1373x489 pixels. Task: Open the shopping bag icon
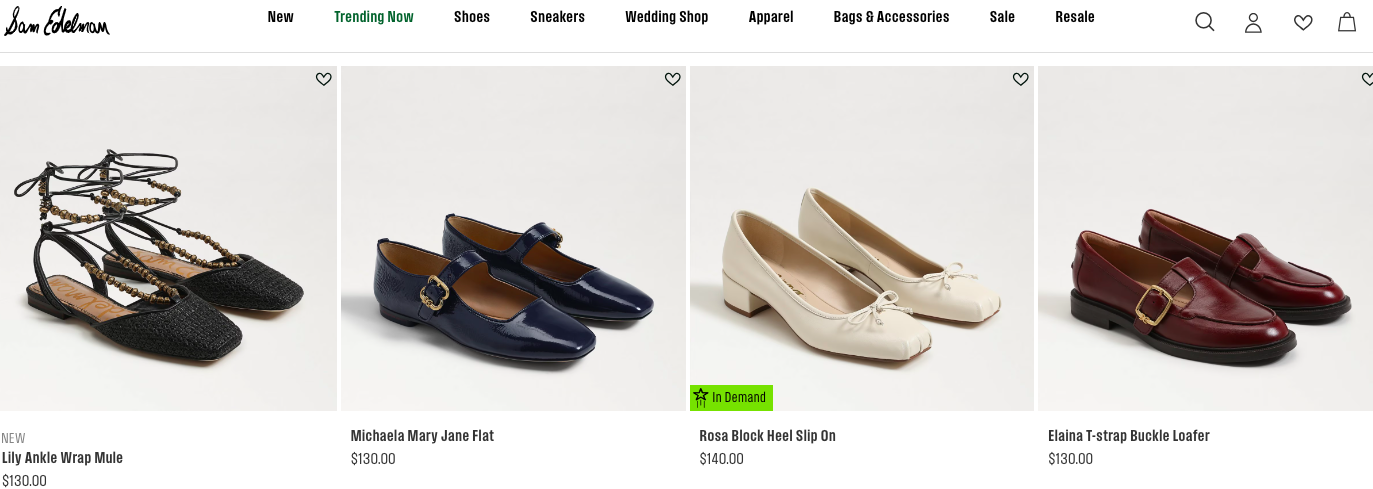coord(1347,22)
